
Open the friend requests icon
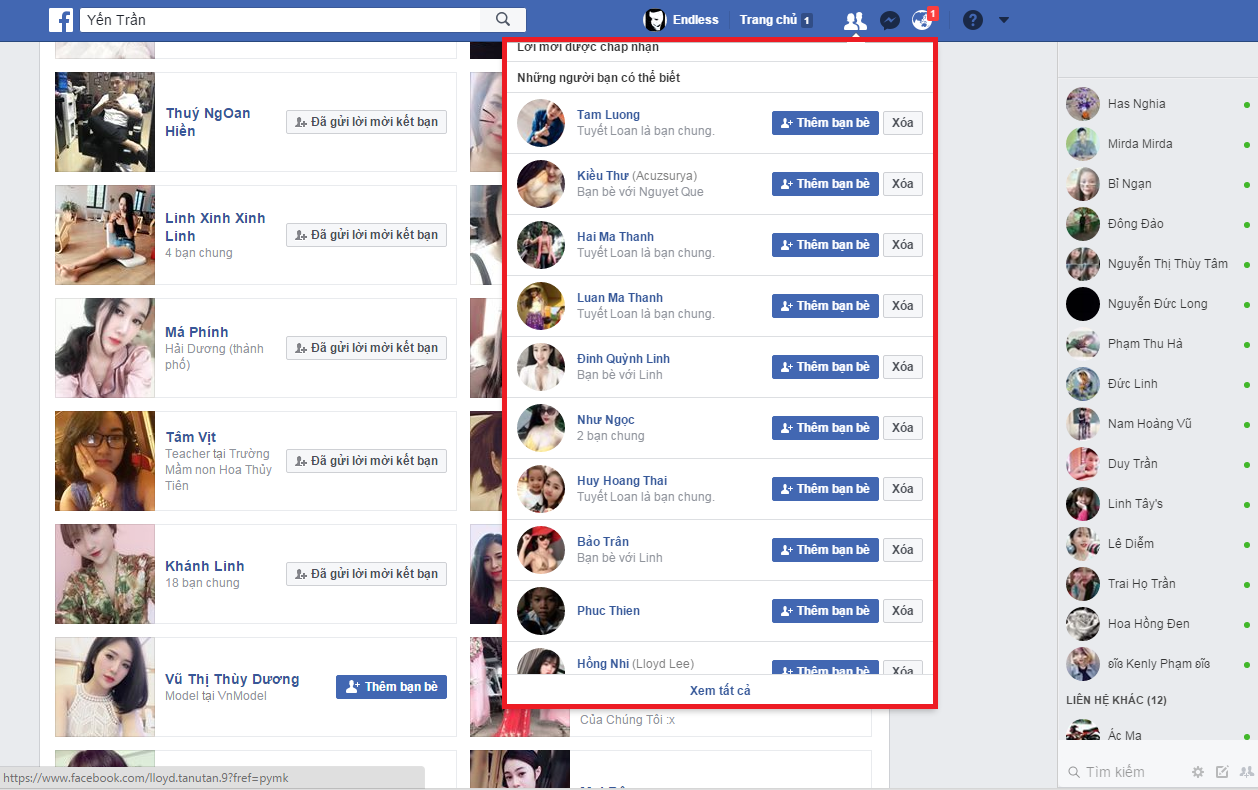854,20
